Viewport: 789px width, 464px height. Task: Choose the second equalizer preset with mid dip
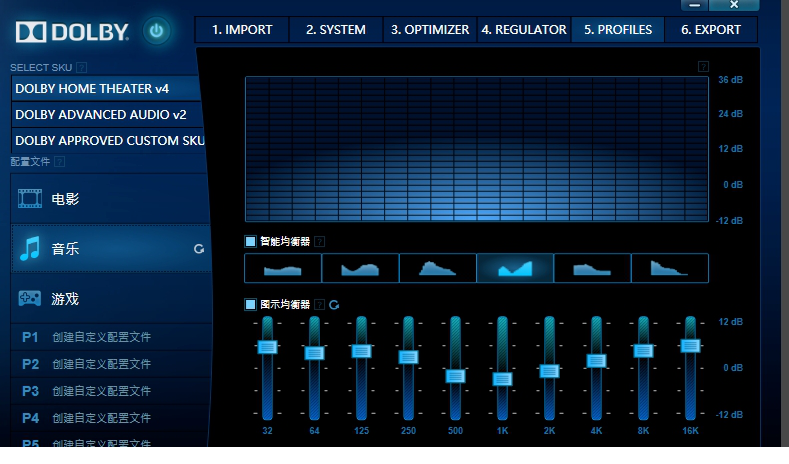pyautogui.click(x=360, y=268)
